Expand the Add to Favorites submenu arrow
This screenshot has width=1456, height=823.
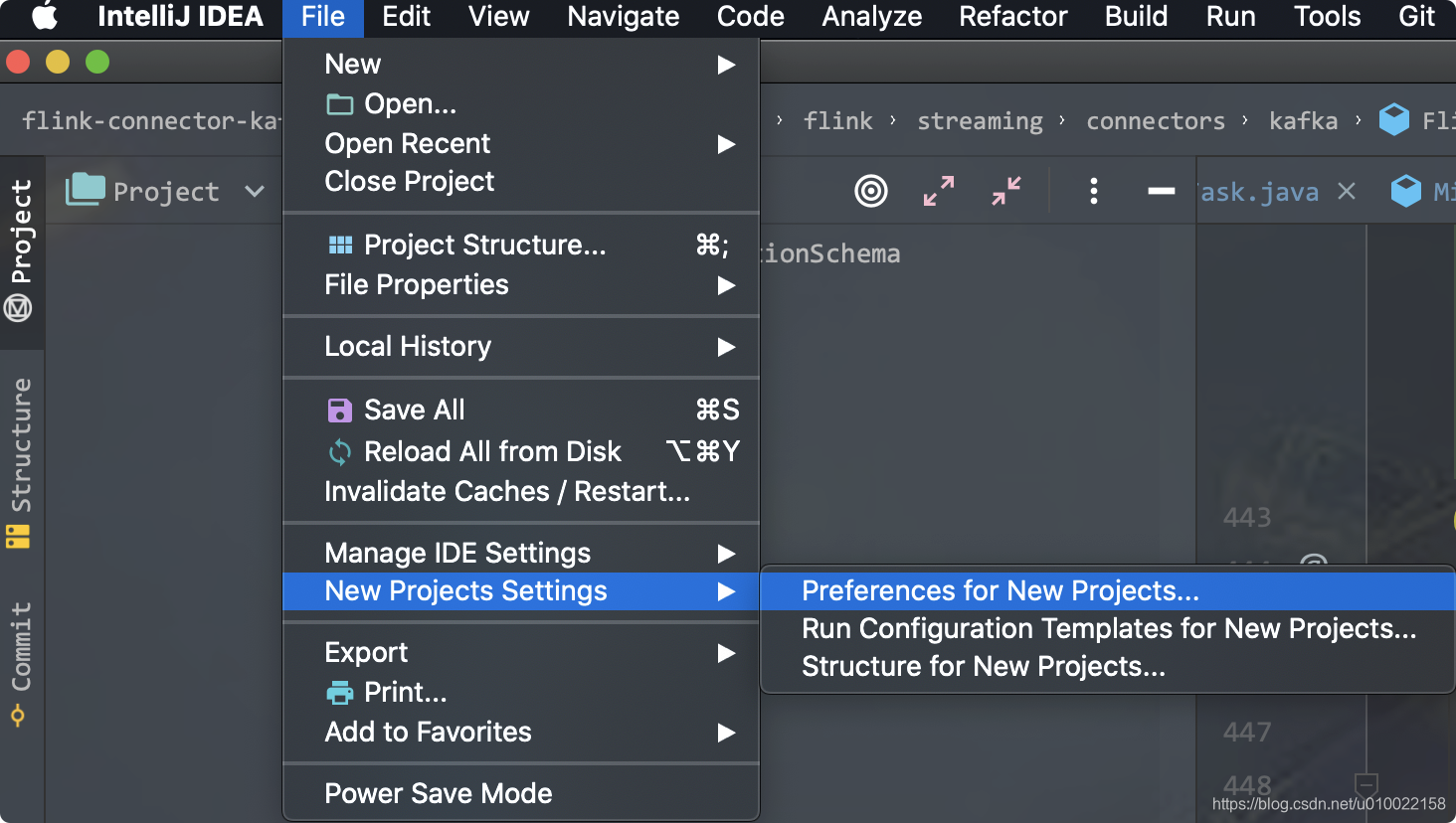pyautogui.click(x=727, y=733)
